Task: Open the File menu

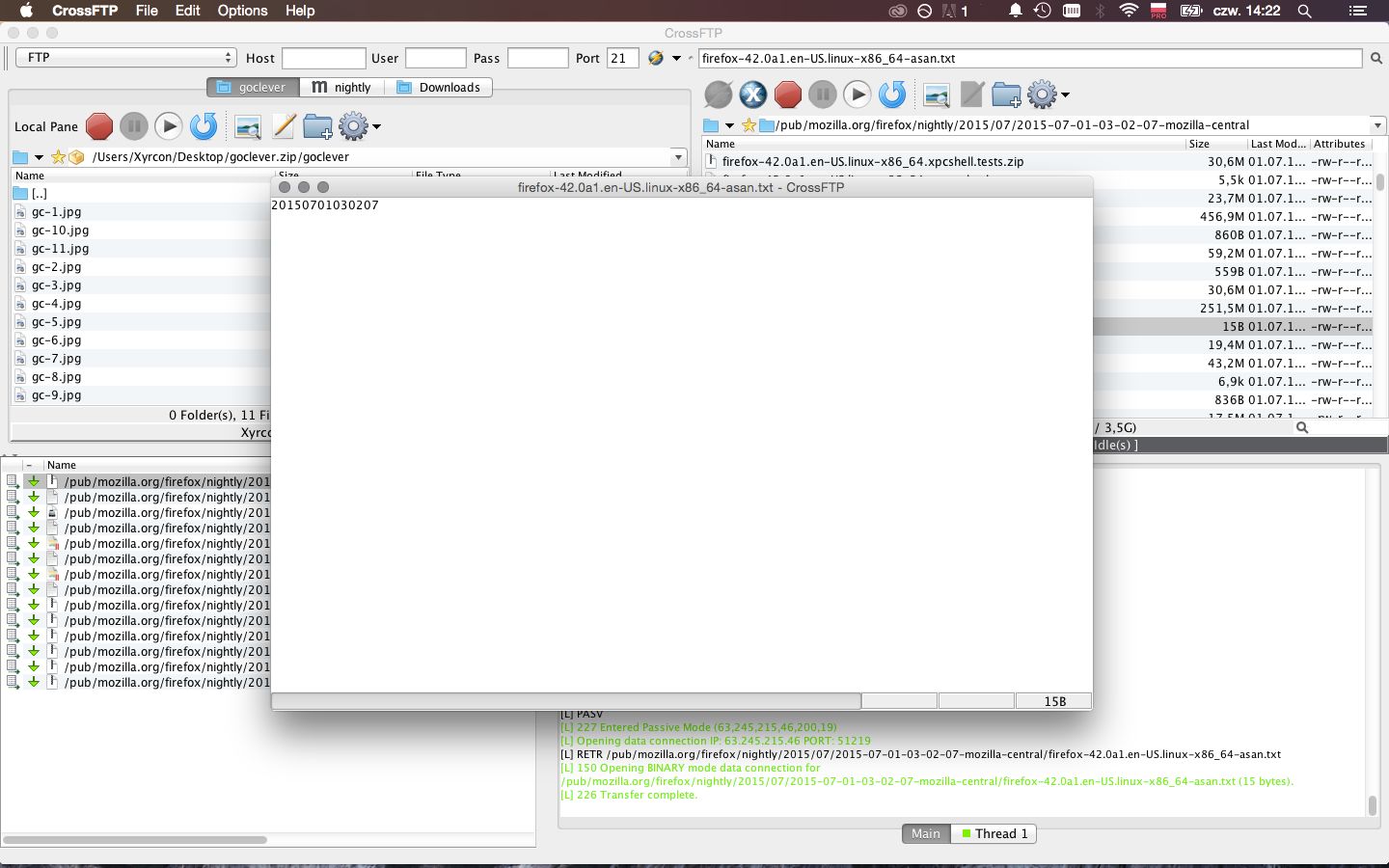Action: 147,11
